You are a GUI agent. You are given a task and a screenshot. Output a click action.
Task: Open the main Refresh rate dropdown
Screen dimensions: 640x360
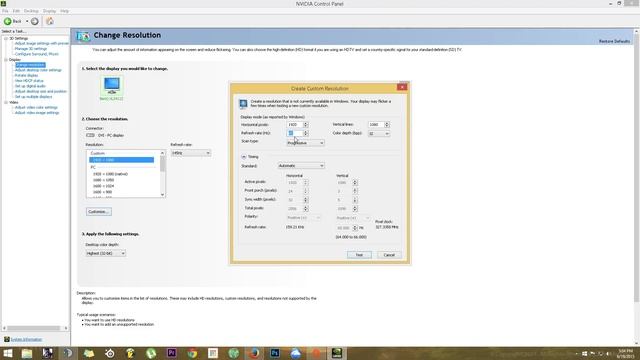point(191,153)
